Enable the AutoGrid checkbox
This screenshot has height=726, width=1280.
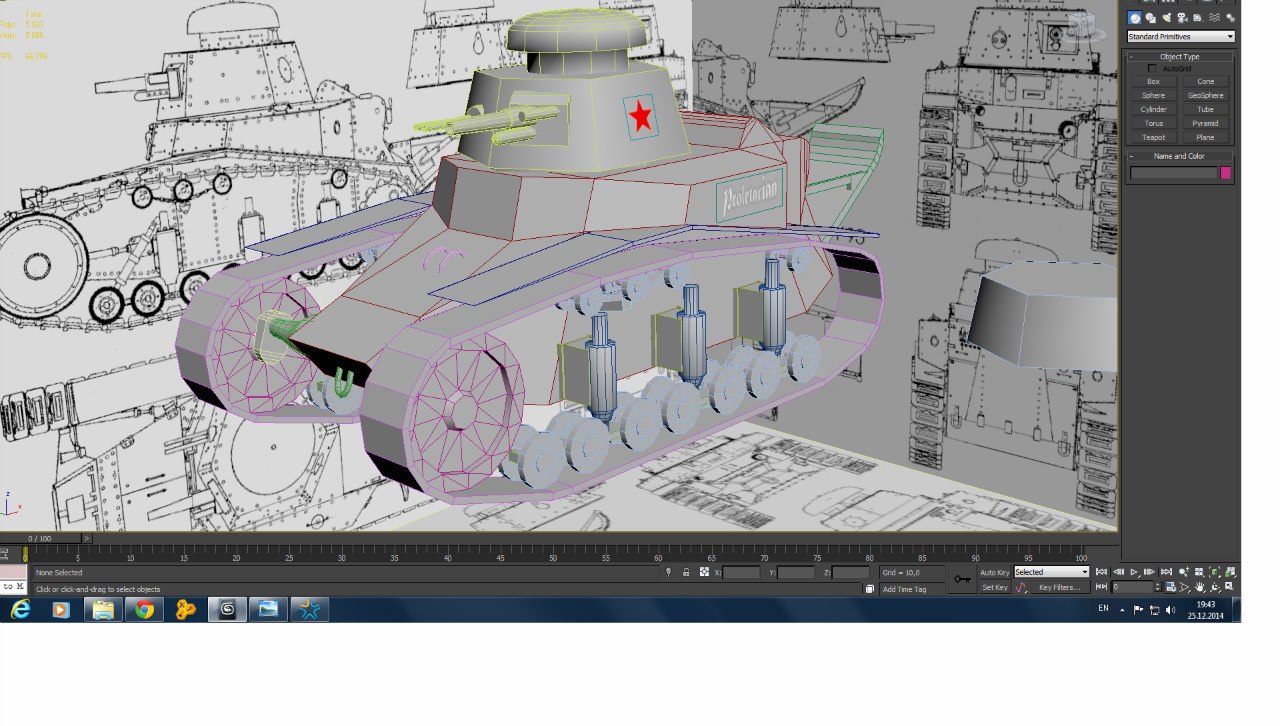pyautogui.click(x=1152, y=69)
